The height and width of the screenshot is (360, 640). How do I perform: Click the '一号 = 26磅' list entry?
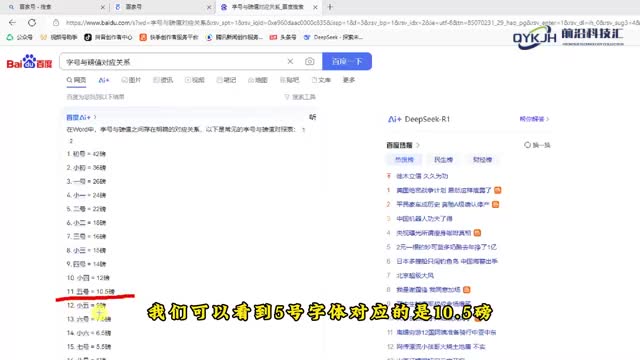tap(86, 181)
